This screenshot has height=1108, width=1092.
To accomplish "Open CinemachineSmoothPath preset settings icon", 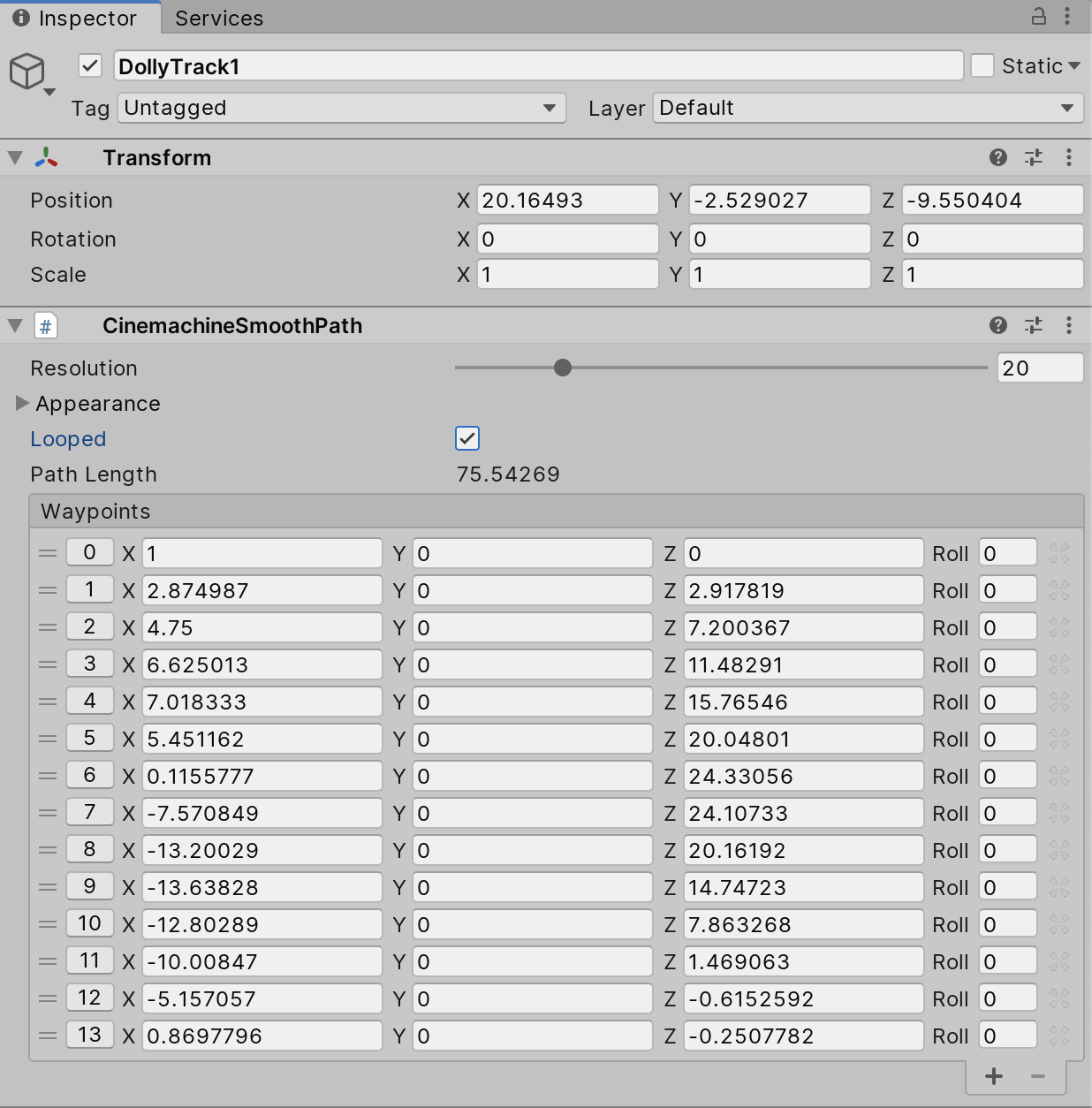I will [x=1034, y=325].
